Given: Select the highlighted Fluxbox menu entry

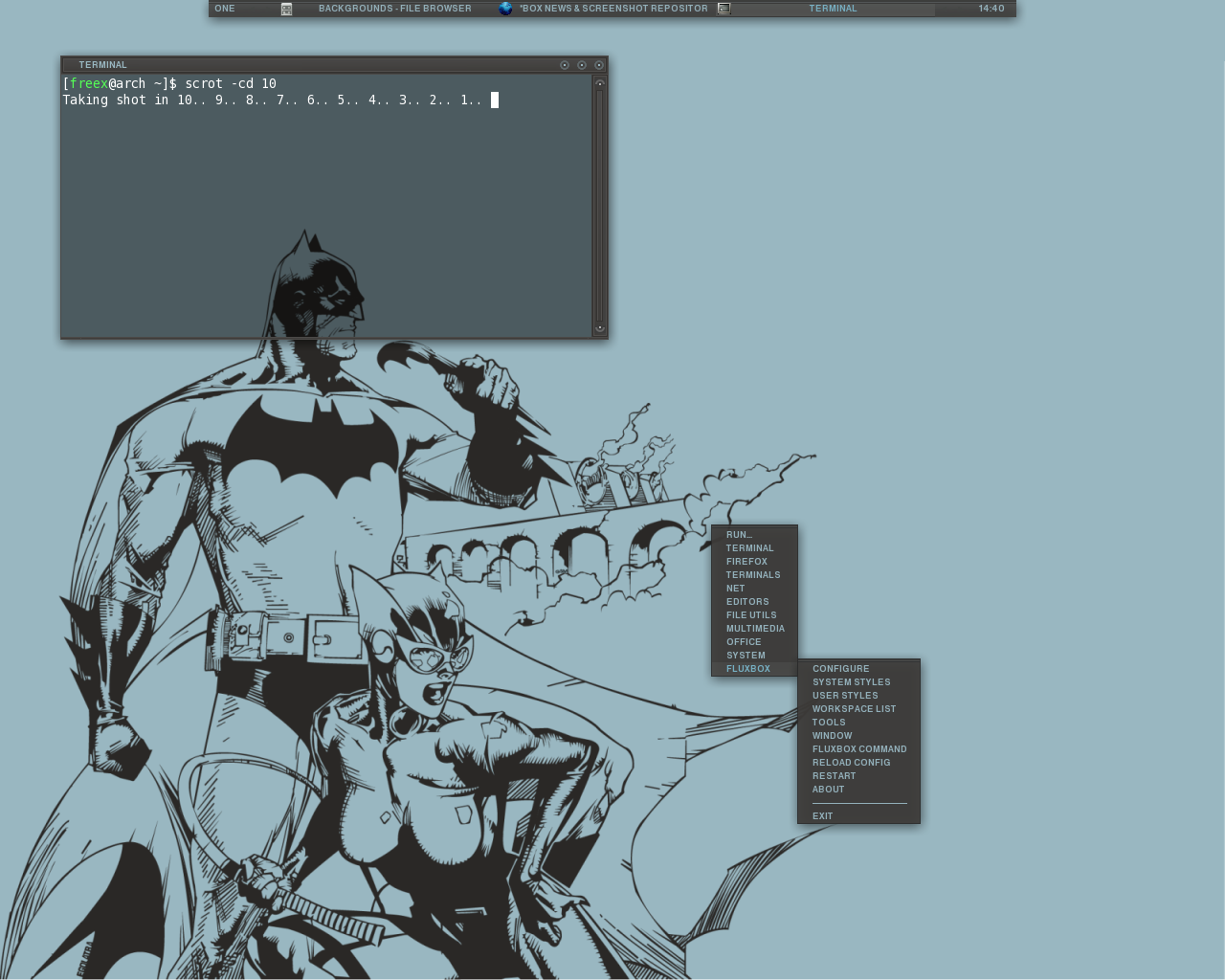Looking at the screenshot, I should (x=754, y=669).
